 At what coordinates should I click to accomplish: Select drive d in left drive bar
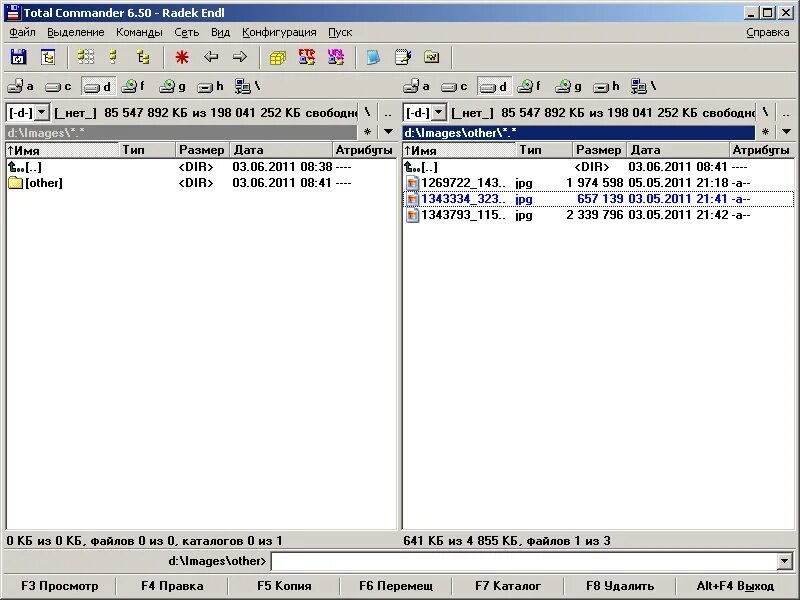click(98, 87)
